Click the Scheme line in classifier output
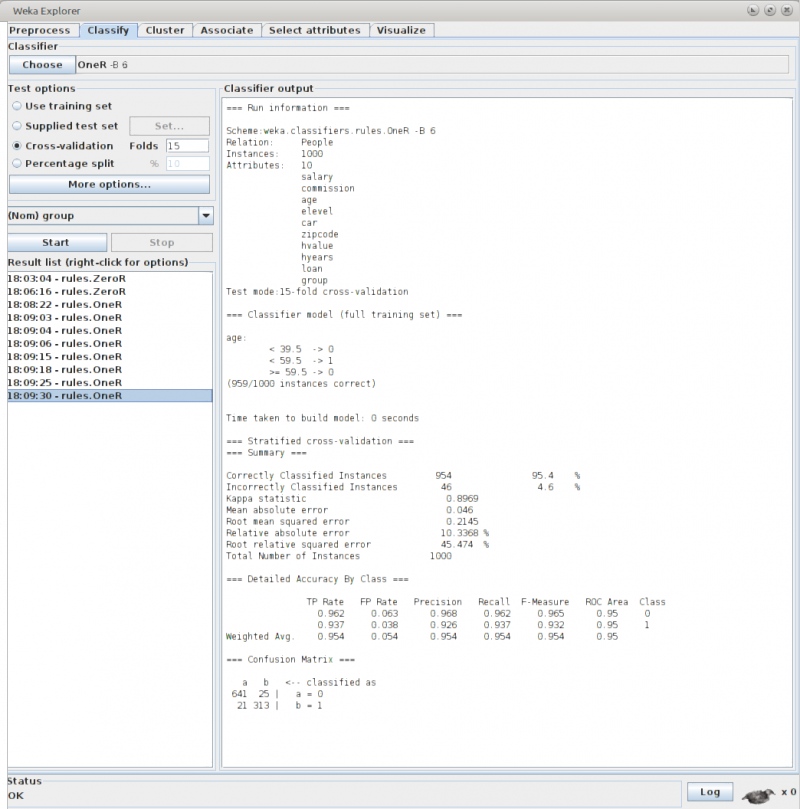800x809 pixels. tap(331, 131)
